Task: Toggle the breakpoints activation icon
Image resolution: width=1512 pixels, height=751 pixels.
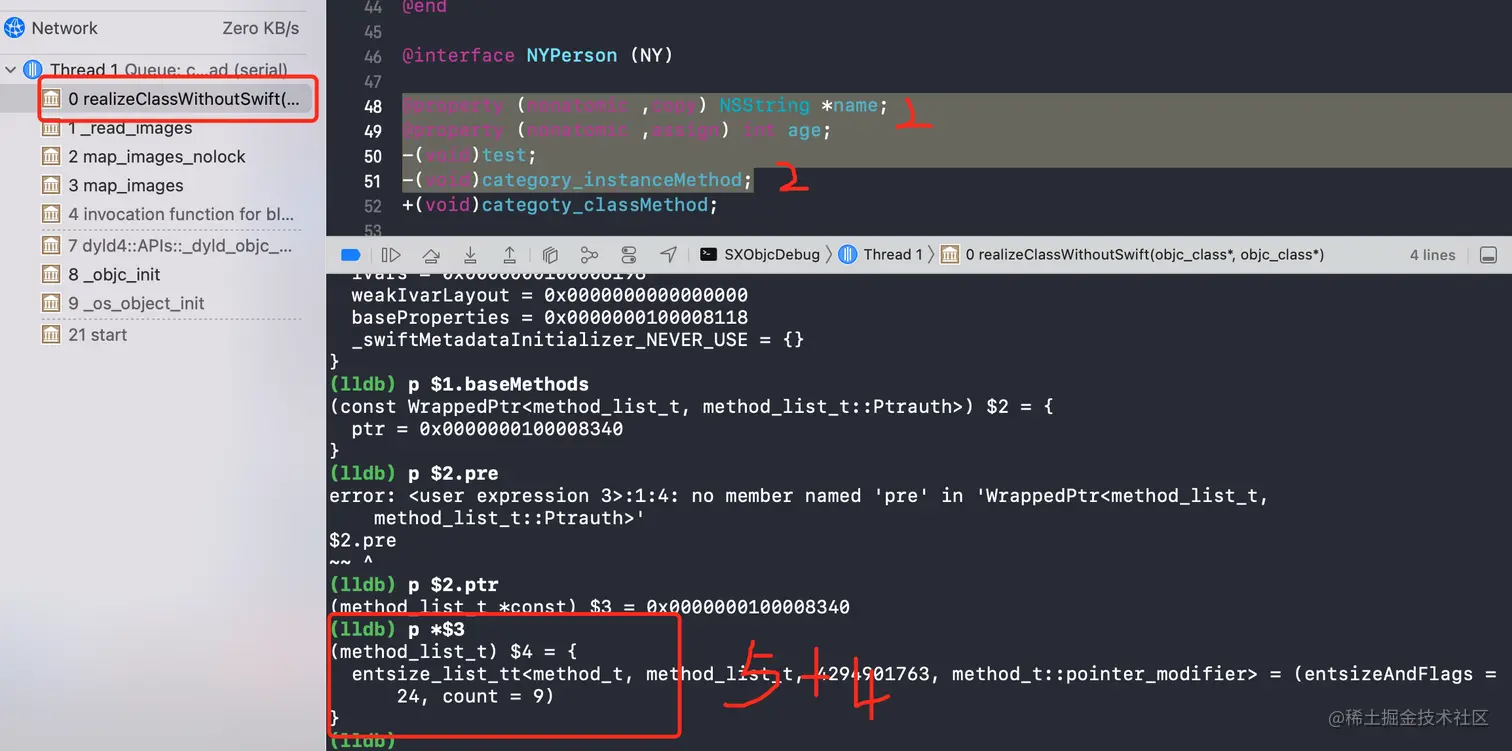Action: [350, 255]
